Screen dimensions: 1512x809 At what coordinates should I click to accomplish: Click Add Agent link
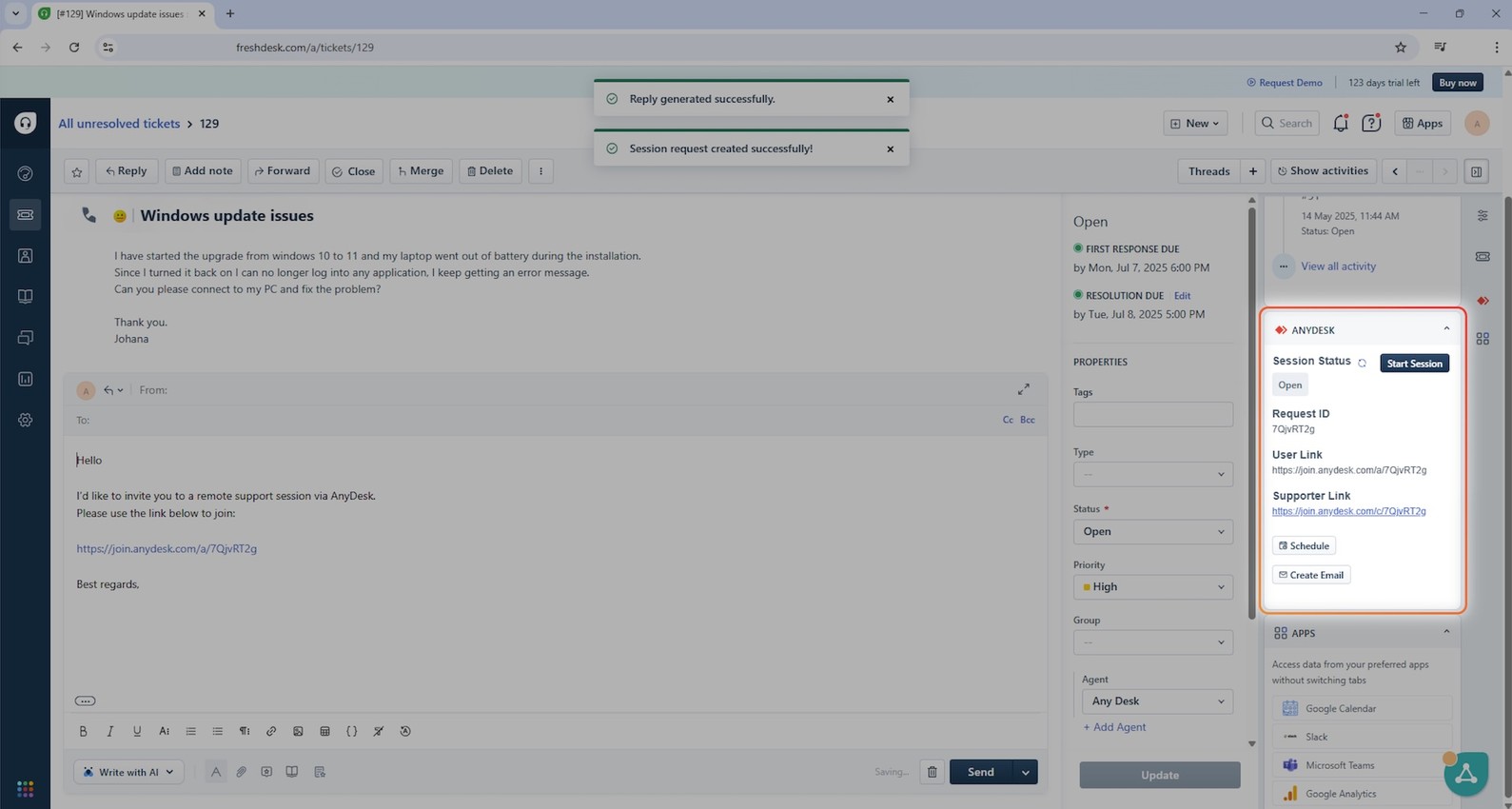tap(1114, 727)
